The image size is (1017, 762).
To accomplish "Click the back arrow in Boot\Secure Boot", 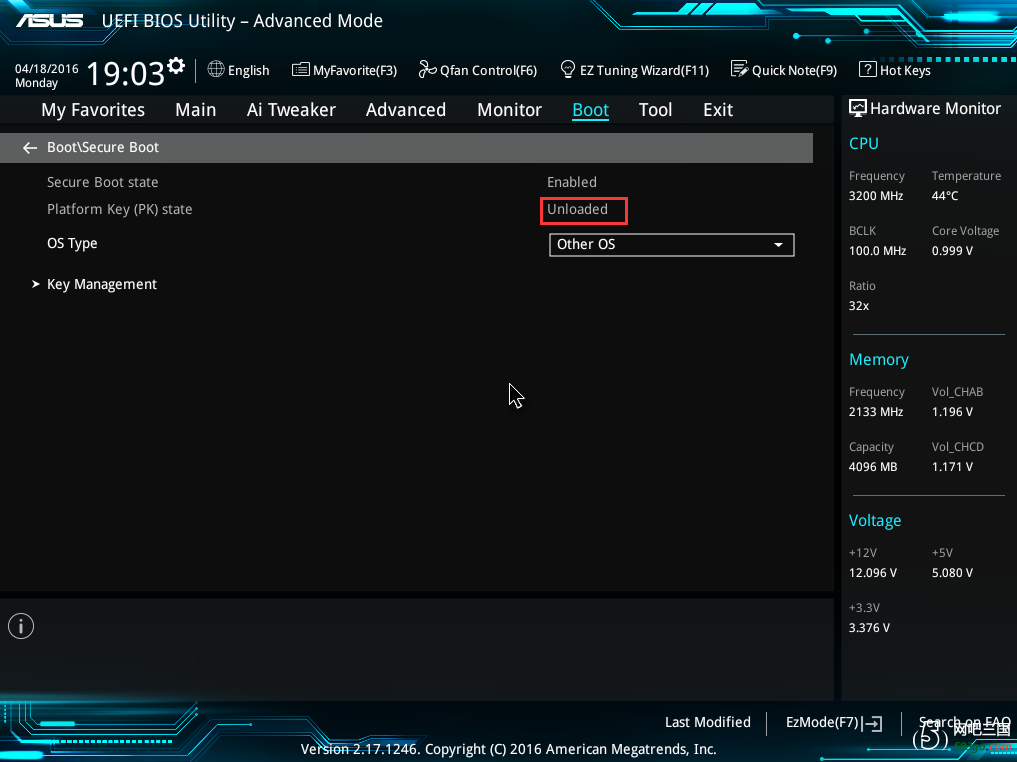I will [30, 148].
